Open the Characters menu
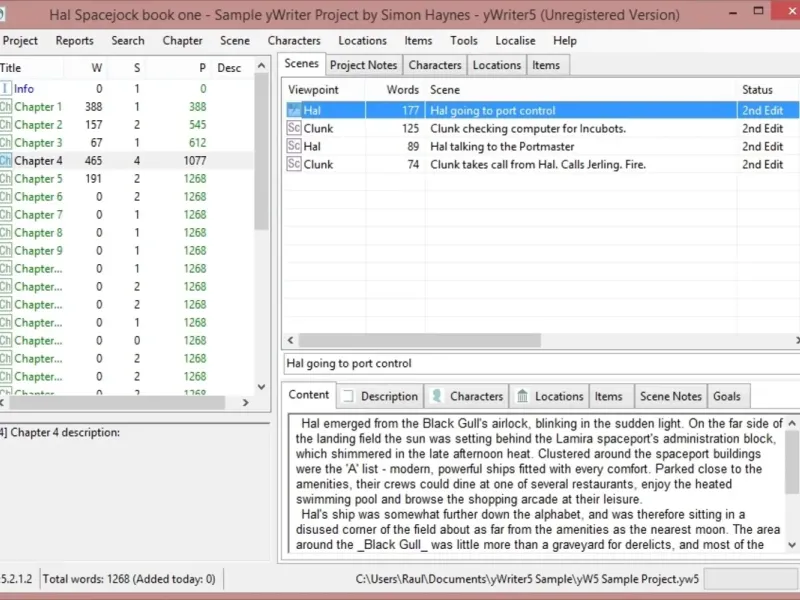 pyautogui.click(x=294, y=41)
